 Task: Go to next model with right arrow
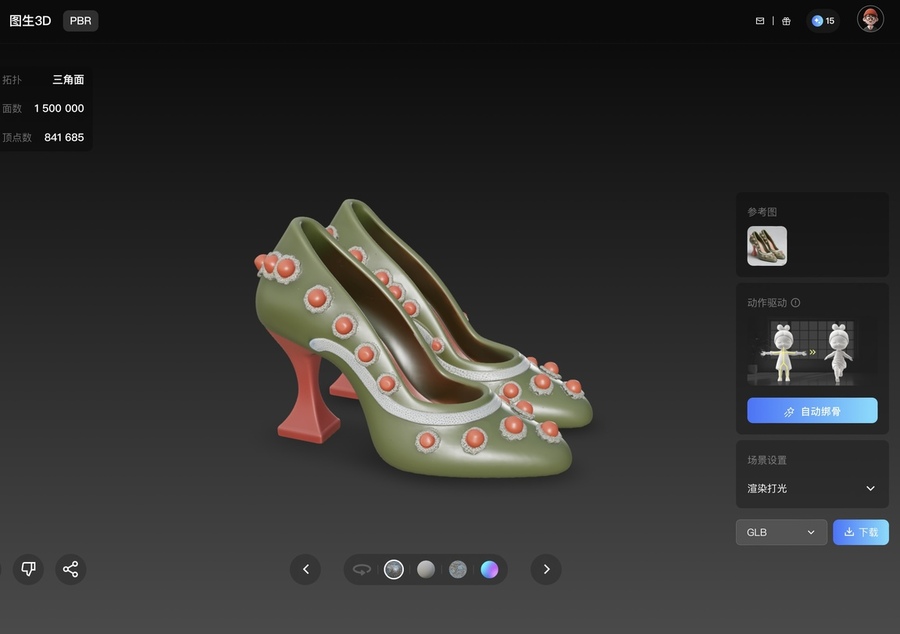pos(546,569)
